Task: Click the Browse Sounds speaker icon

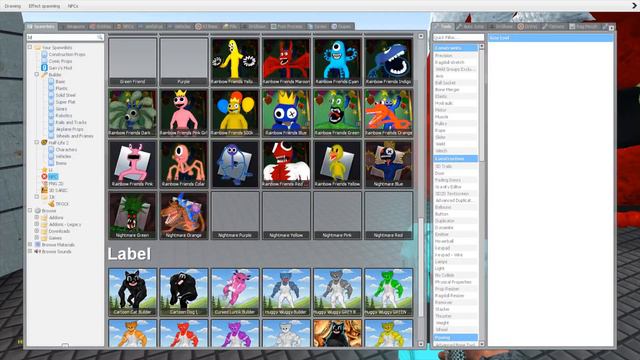Action: pos(38,251)
